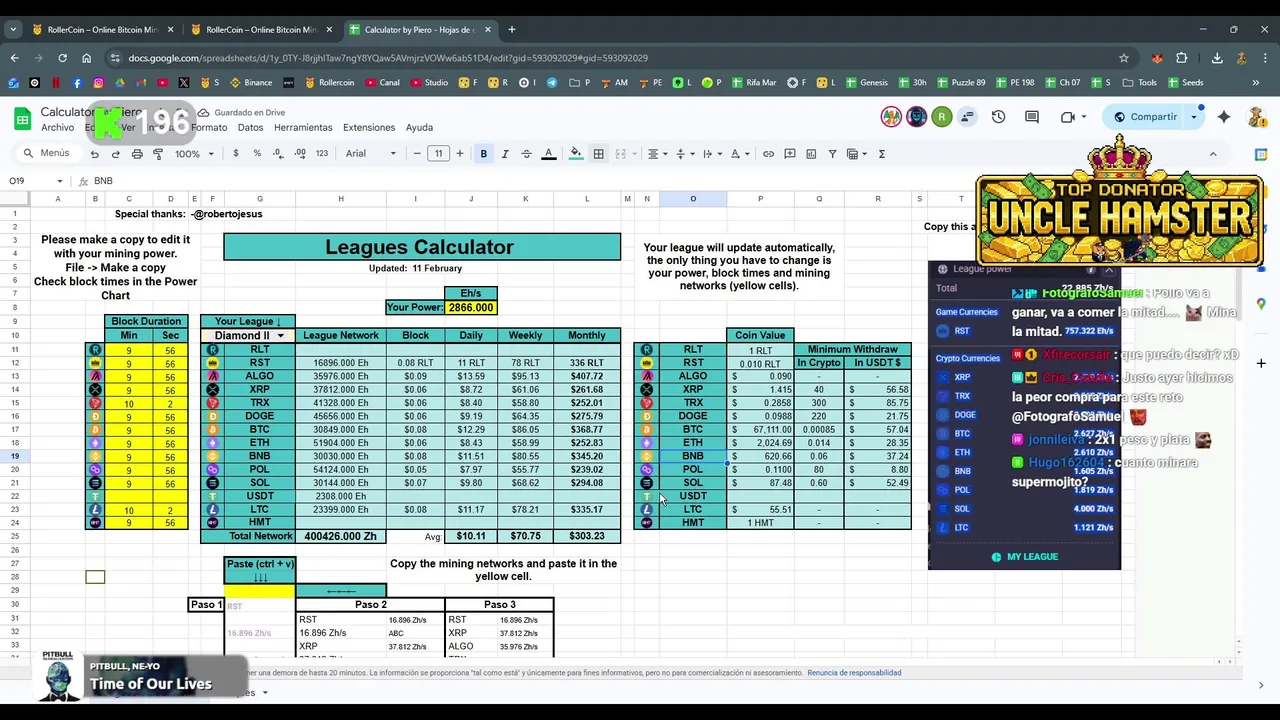Insert a link
Image resolution: width=1280 pixels, height=720 pixels.
coord(768,154)
